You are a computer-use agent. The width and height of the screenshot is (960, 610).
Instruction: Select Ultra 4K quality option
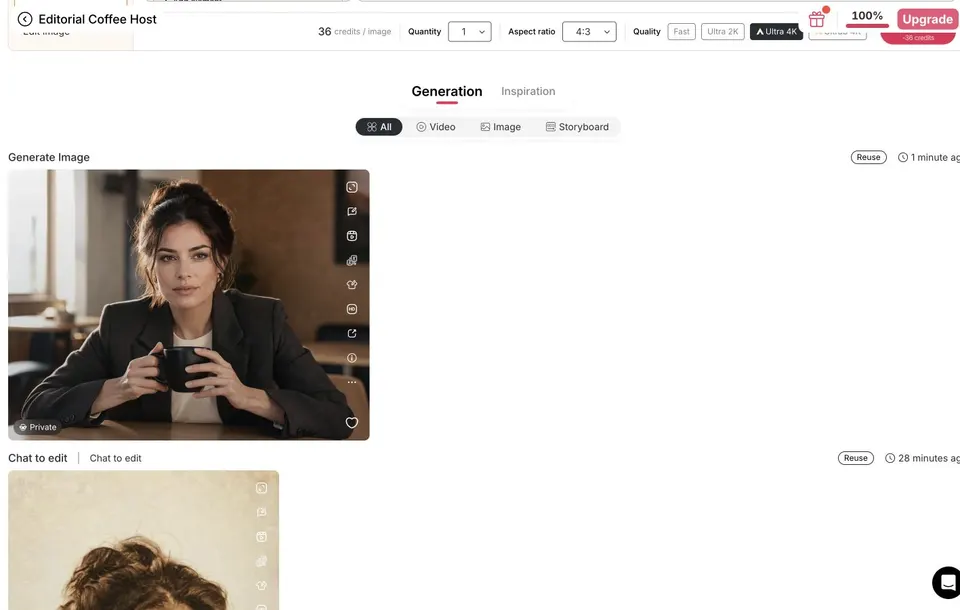coord(776,31)
